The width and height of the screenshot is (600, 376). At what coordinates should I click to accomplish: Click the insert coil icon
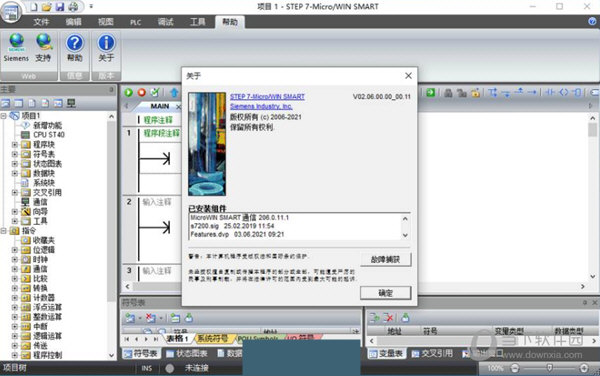coord(564,93)
